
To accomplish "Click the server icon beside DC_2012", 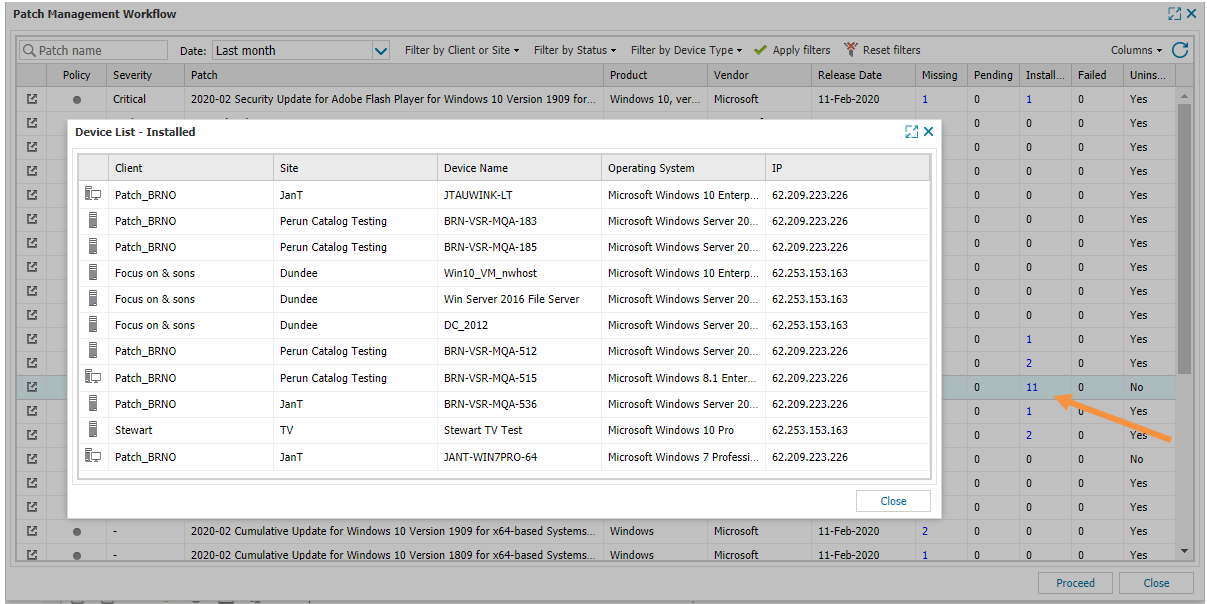I will [93, 324].
